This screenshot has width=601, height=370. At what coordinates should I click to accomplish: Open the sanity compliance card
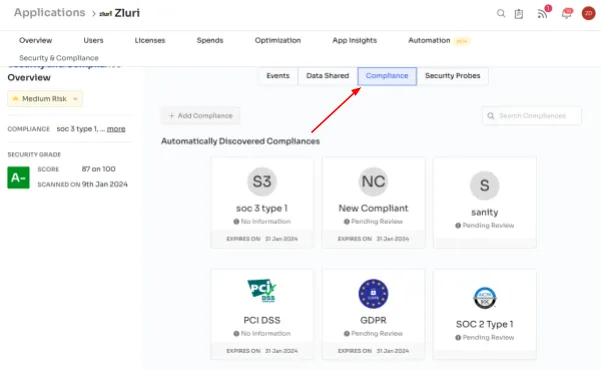point(484,202)
